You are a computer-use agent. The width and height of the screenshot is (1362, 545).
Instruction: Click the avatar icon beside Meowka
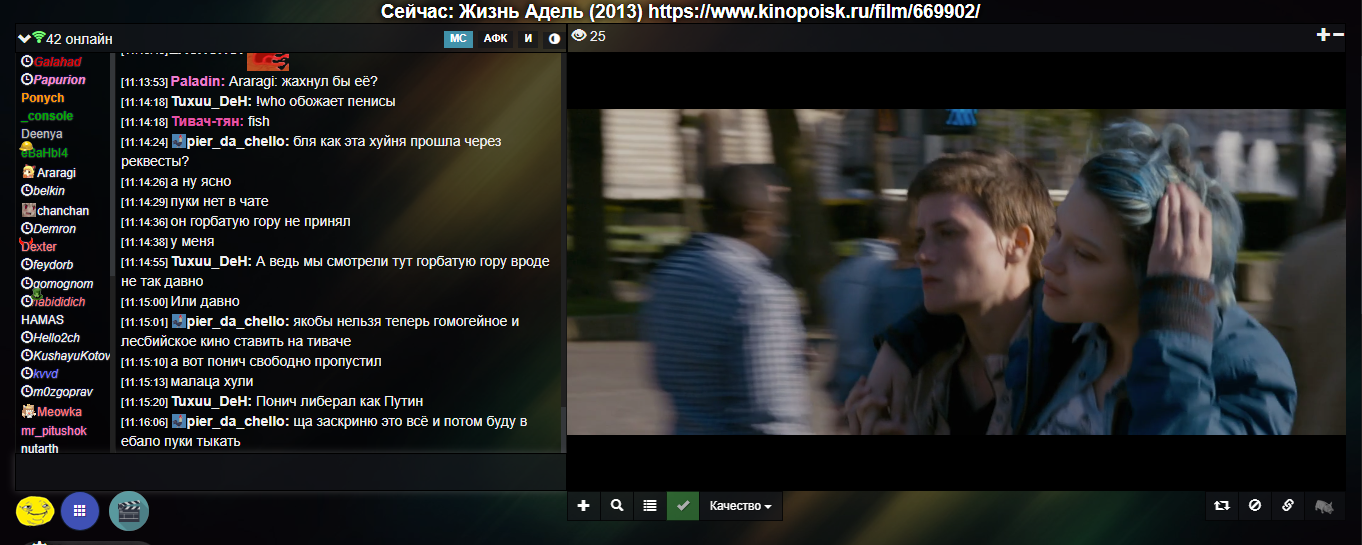pyautogui.click(x=28, y=412)
